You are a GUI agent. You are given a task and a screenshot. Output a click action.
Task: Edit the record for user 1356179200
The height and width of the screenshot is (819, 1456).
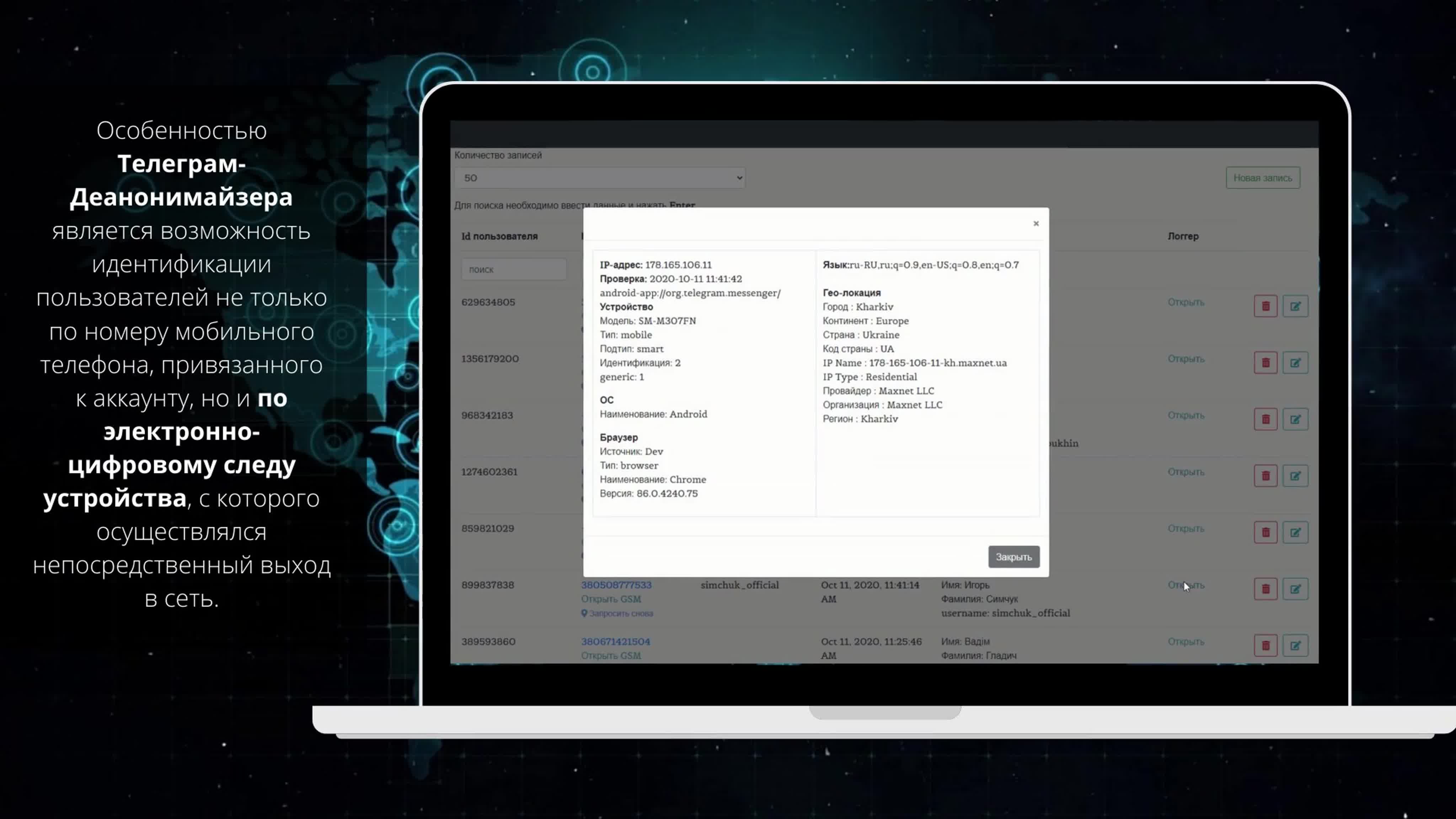coord(1295,362)
